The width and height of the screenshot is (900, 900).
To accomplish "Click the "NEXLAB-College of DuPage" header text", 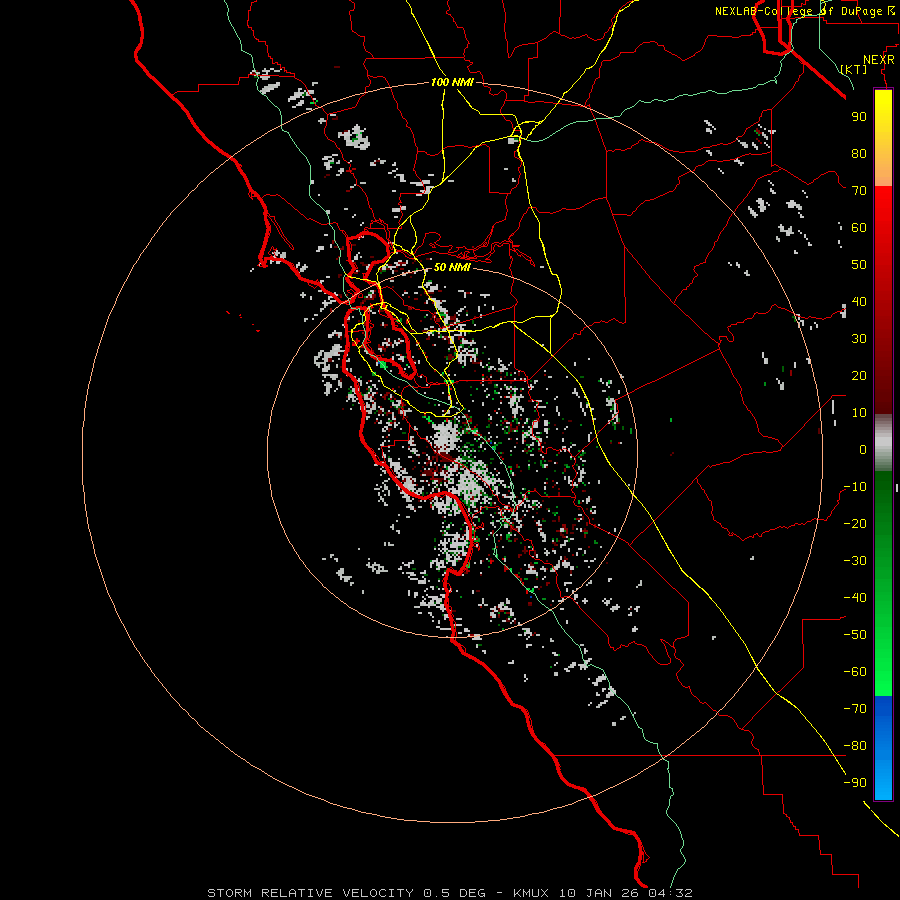I will (x=798, y=11).
